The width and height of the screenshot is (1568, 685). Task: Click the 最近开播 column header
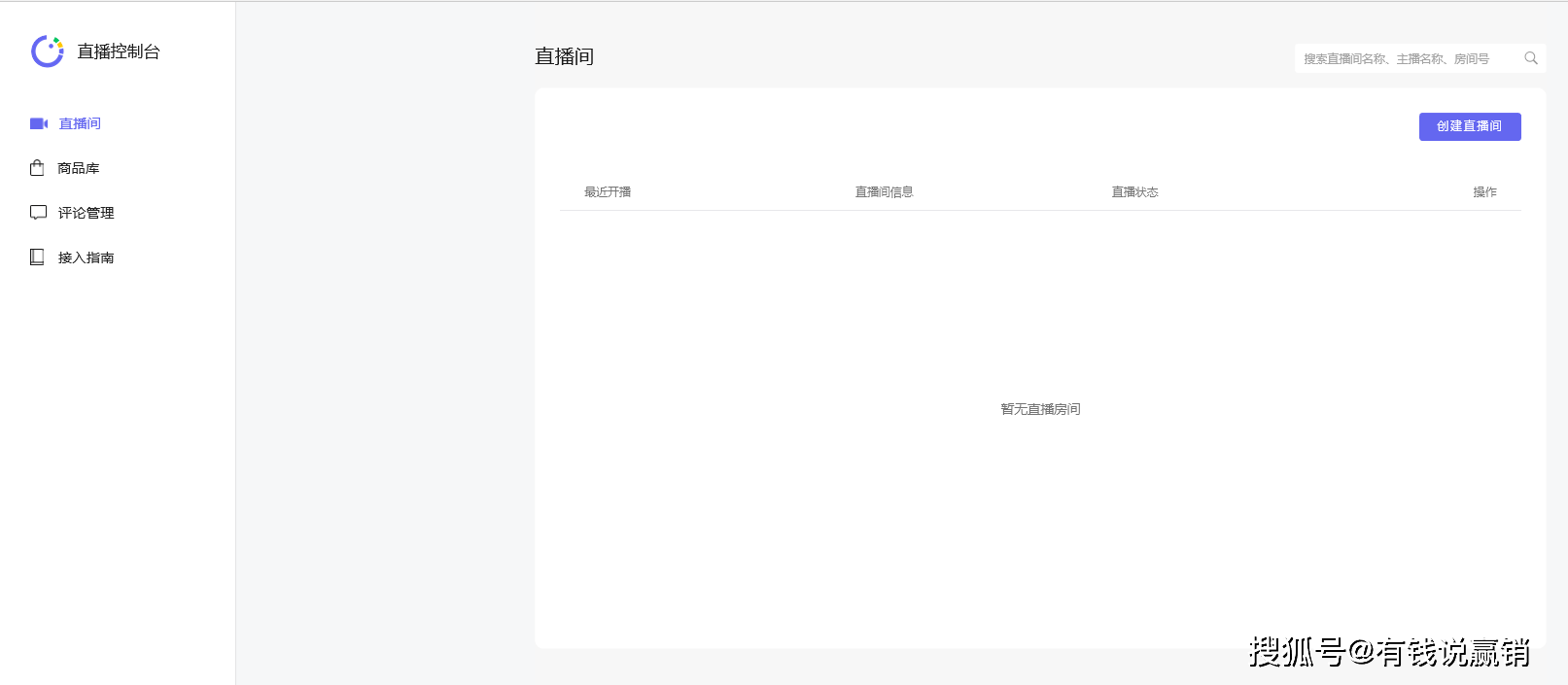click(608, 192)
